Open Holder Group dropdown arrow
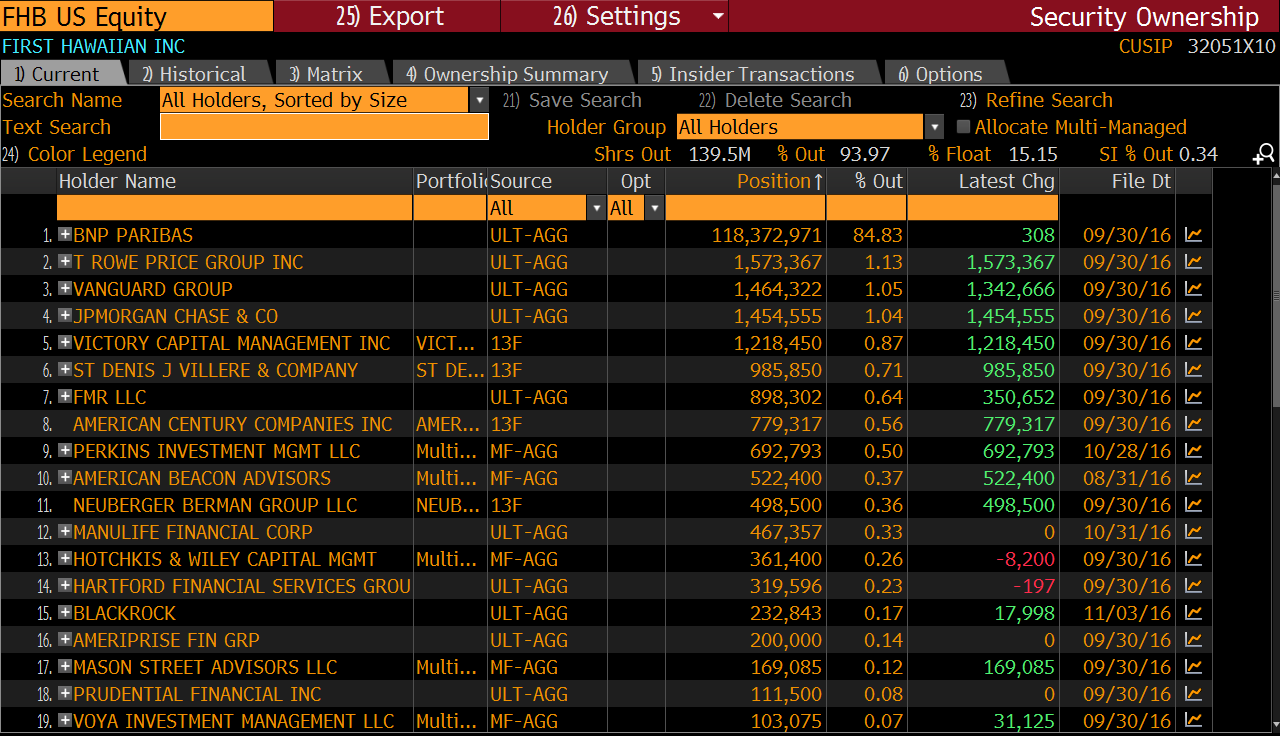Viewport: 1280px width, 736px height. (x=934, y=127)
